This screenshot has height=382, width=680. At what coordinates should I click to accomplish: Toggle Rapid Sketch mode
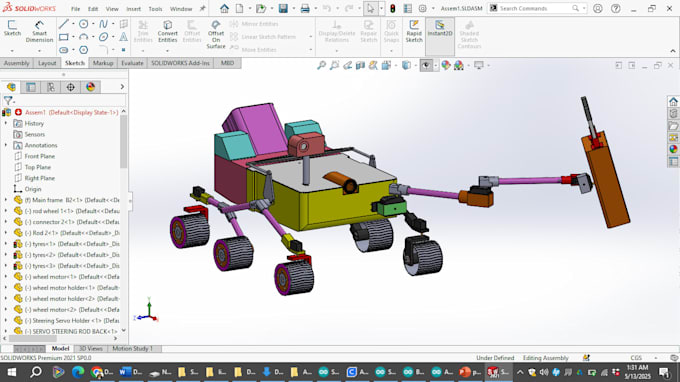click(414, 31)
